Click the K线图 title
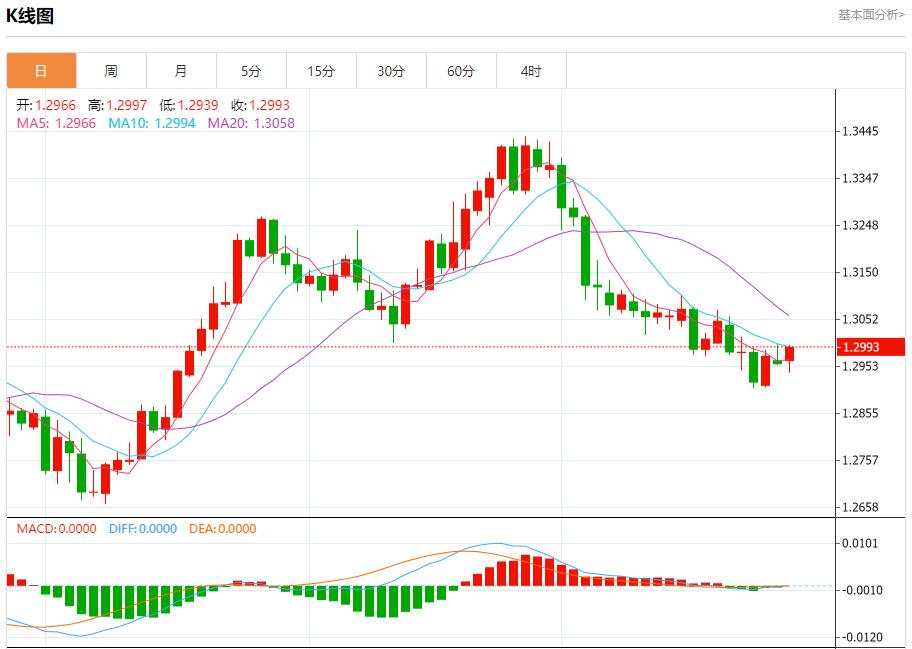This screenshot has width=912, height=649. [30, 16]
